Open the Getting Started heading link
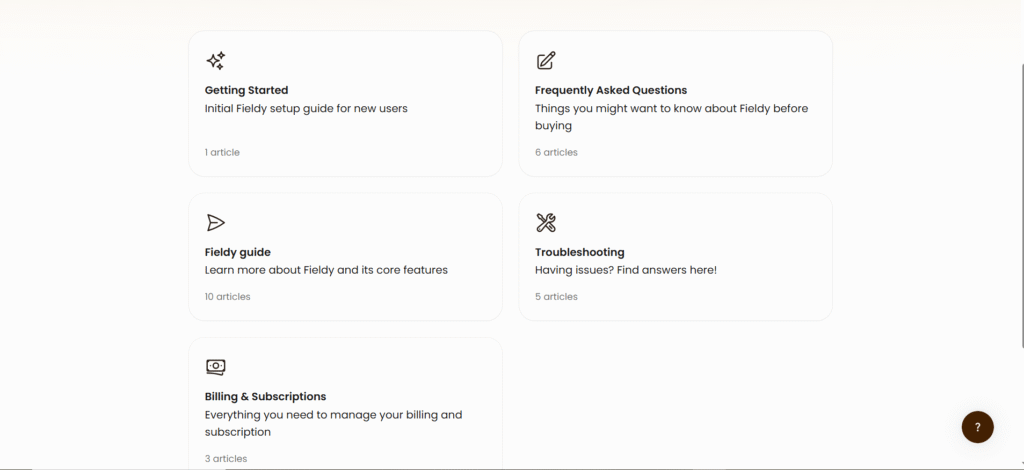 point(246,90)
